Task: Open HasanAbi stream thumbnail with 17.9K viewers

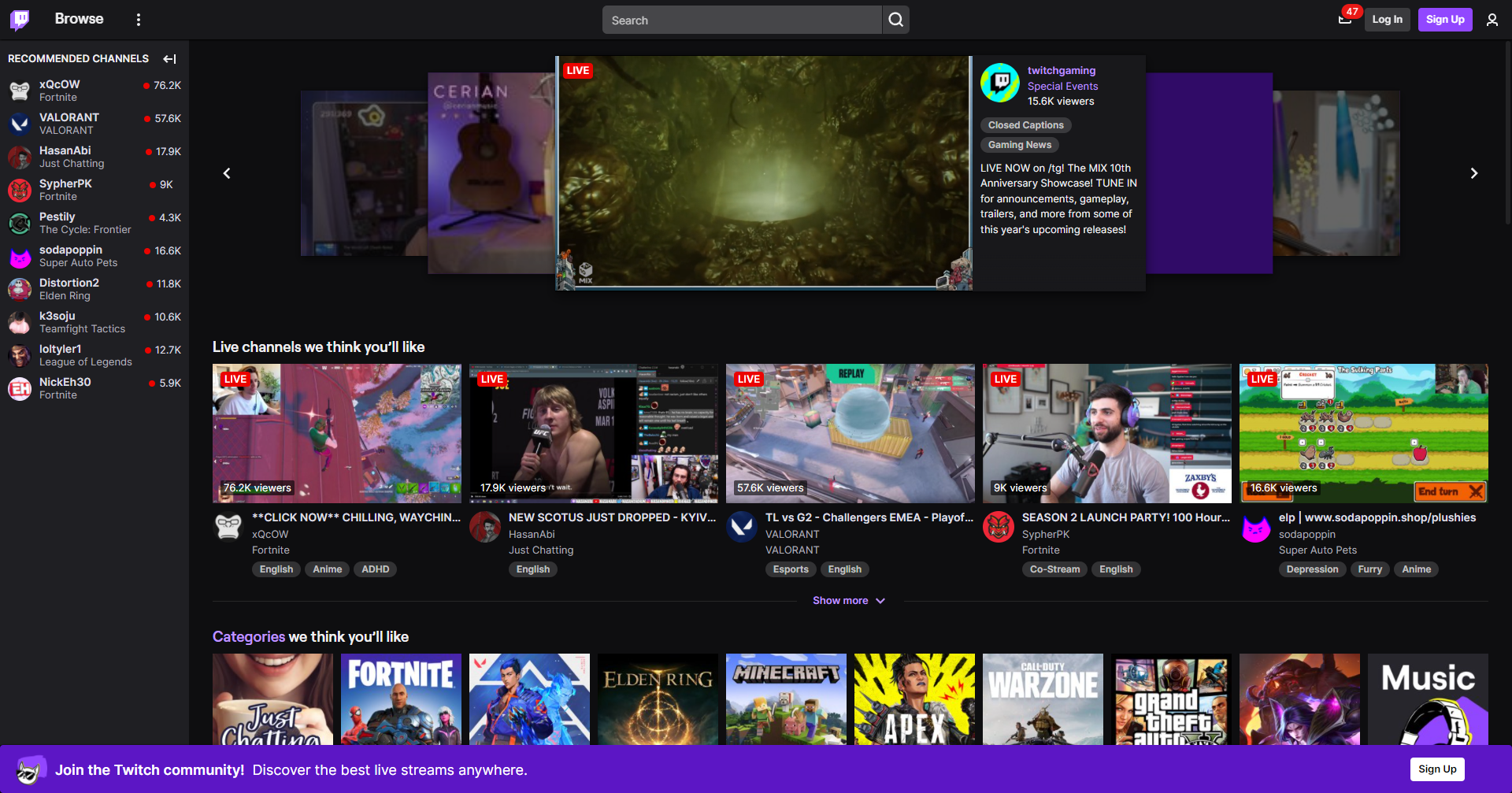Action: [x=594, y=433]
